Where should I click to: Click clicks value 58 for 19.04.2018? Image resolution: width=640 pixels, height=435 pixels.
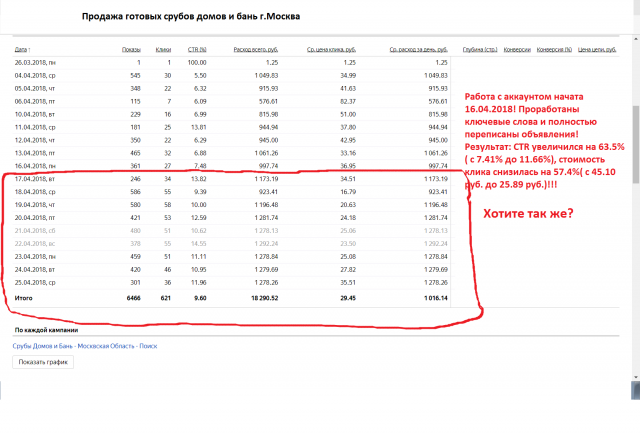[167, 205]
